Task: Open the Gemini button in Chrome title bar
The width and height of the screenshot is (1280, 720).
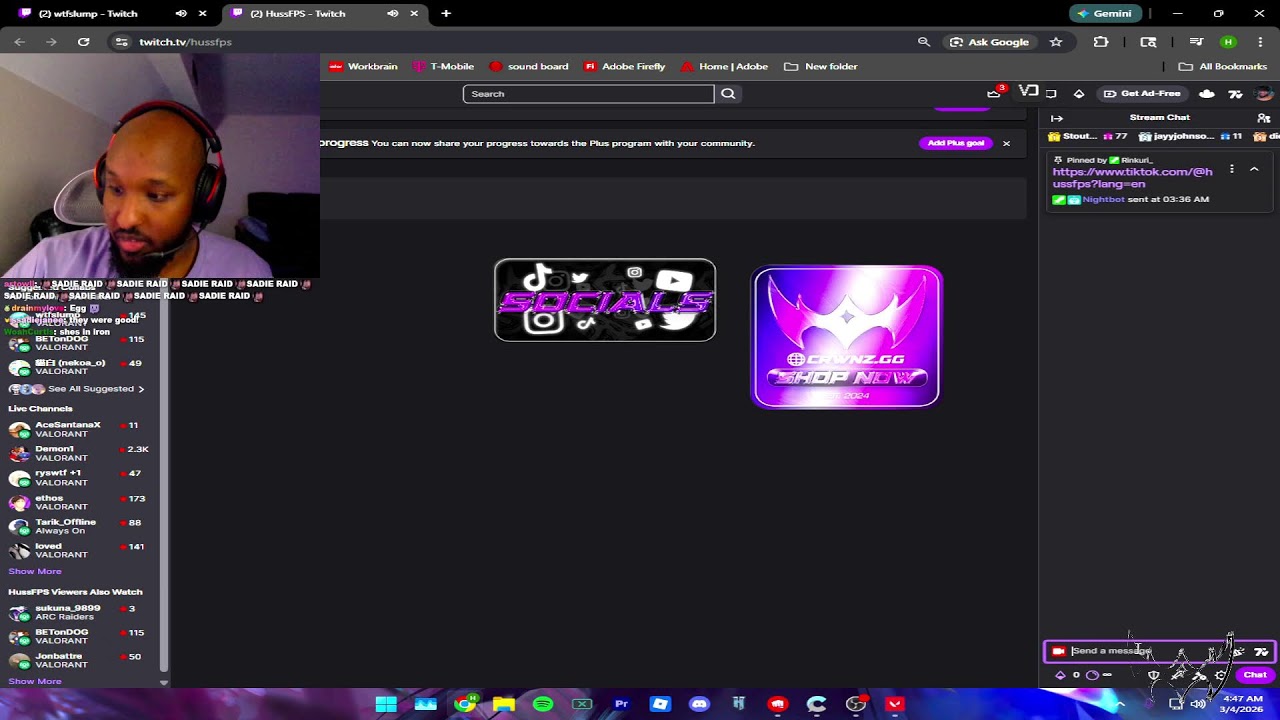Action: pos(1106,14)
